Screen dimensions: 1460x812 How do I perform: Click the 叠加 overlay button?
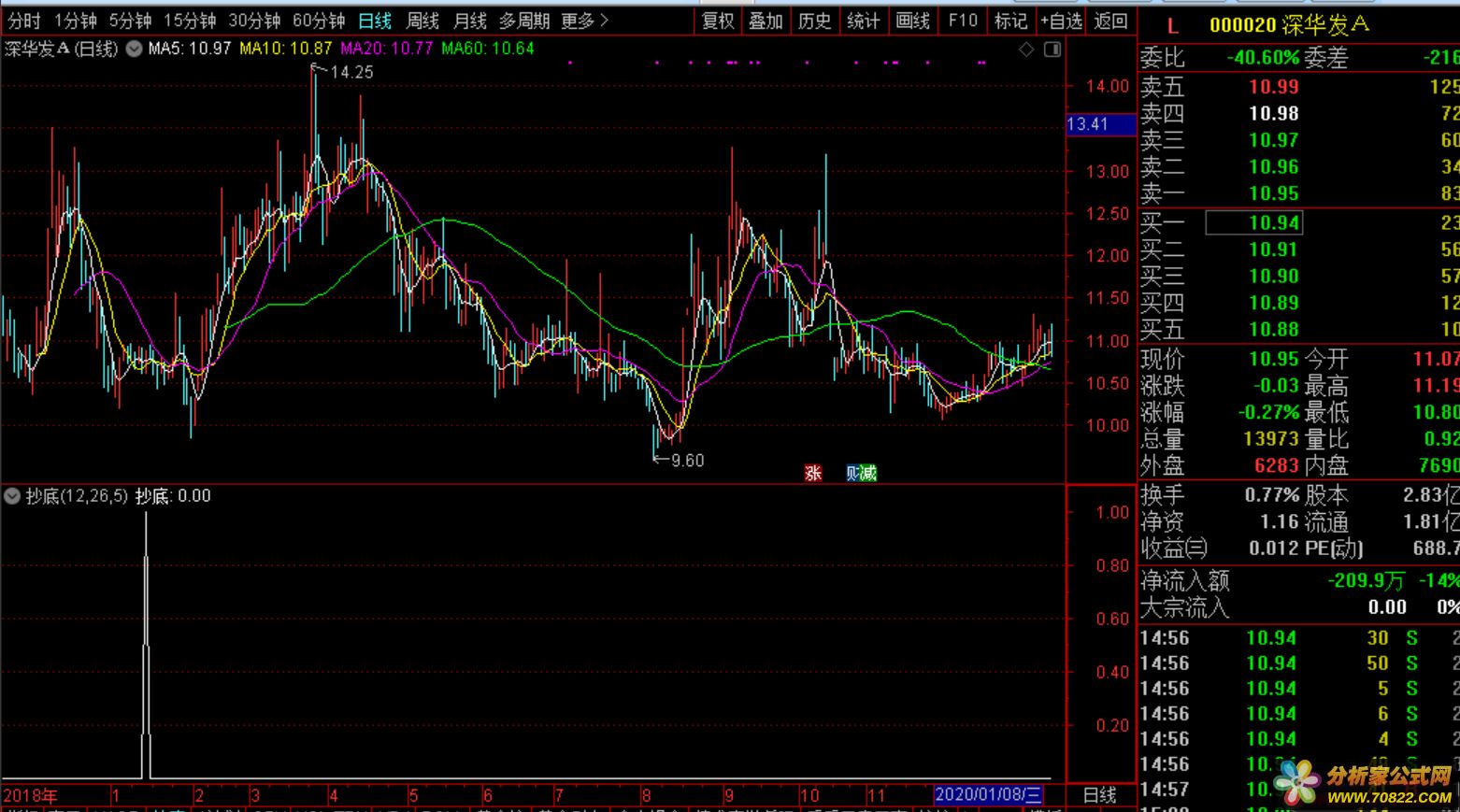pyautogui.click(x=766, y=21)
